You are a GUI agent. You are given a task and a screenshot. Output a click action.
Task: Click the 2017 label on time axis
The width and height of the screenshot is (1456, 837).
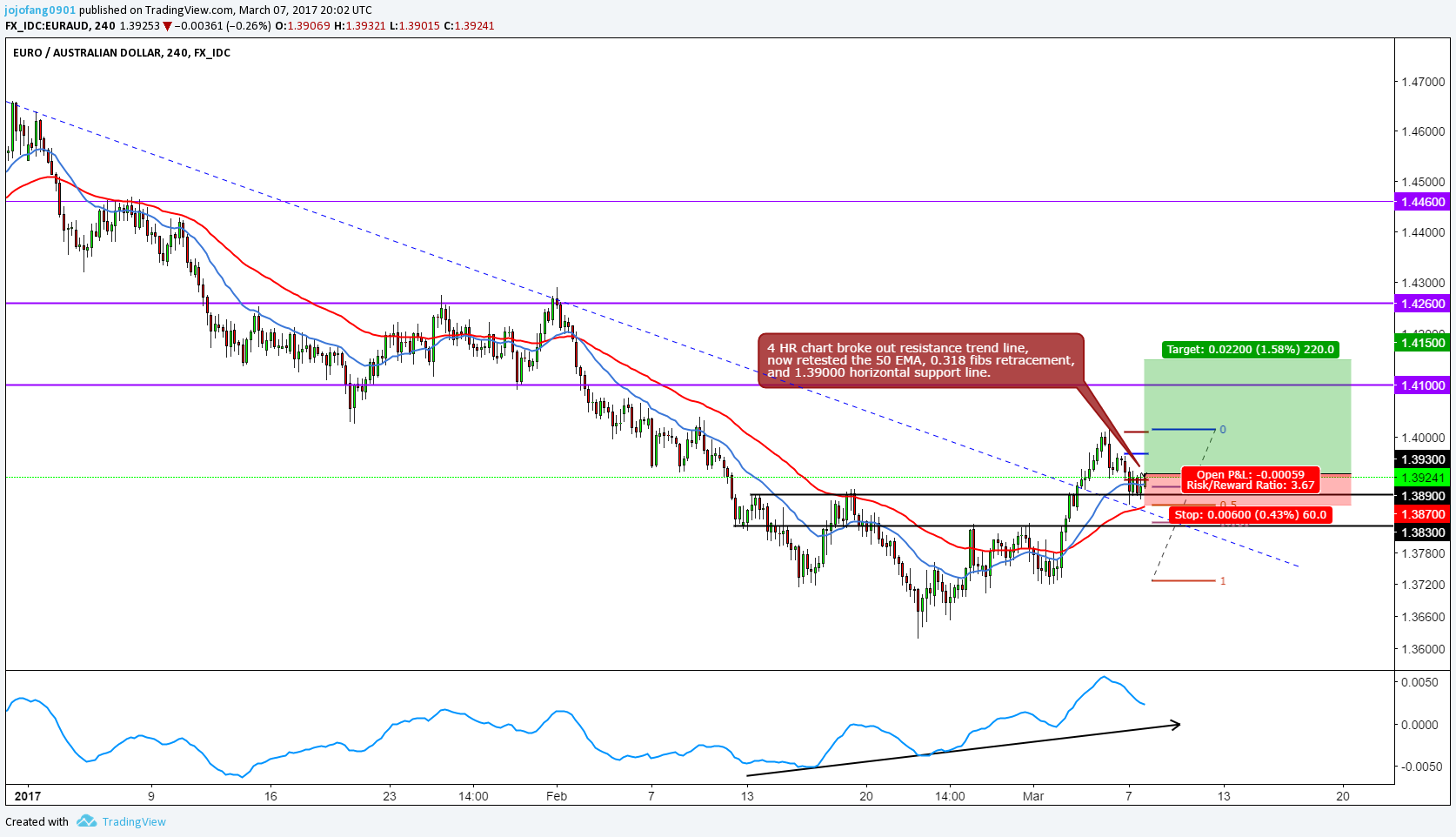pos(28,796)
